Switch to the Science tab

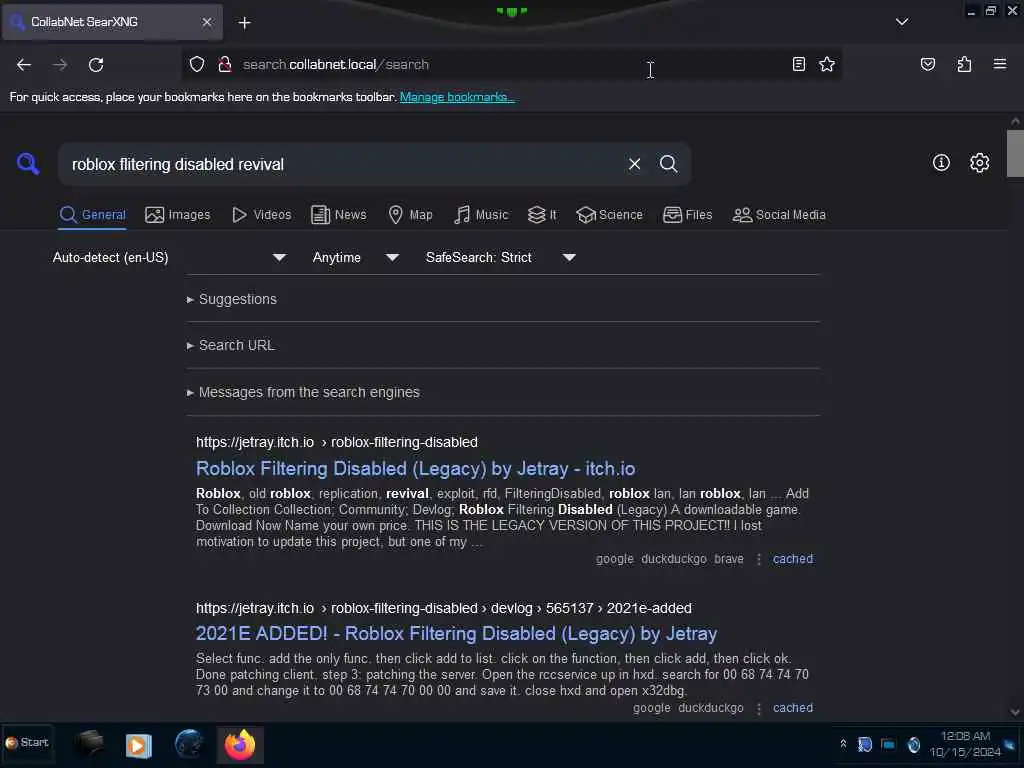point(609,215)
